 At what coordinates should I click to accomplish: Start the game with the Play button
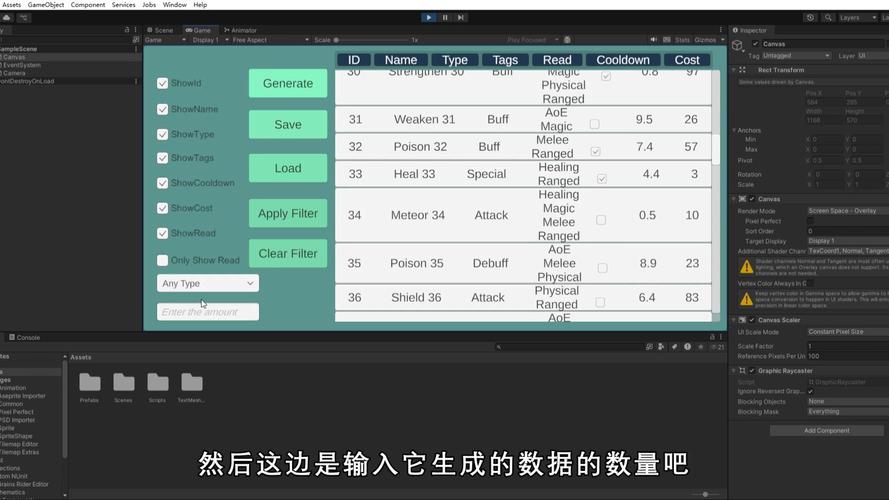(x=429, y=18)
